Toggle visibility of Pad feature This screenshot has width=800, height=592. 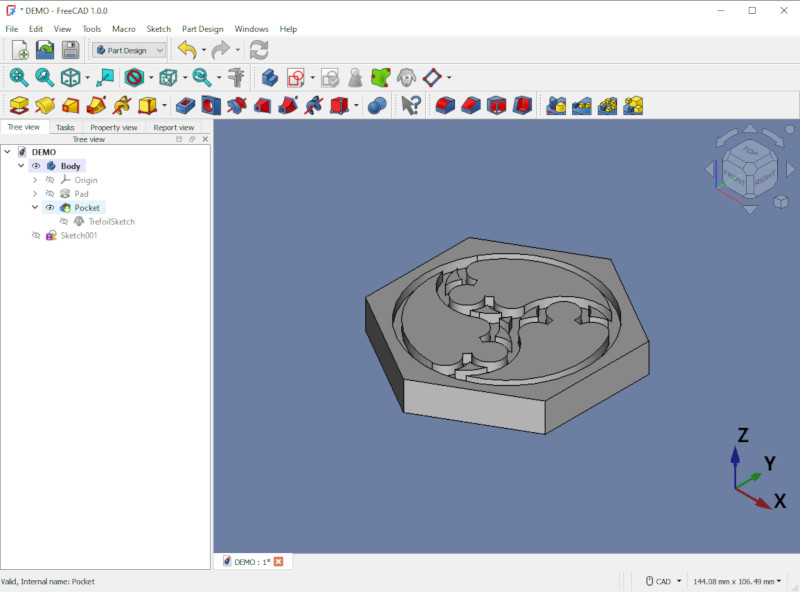click(49, 193)
